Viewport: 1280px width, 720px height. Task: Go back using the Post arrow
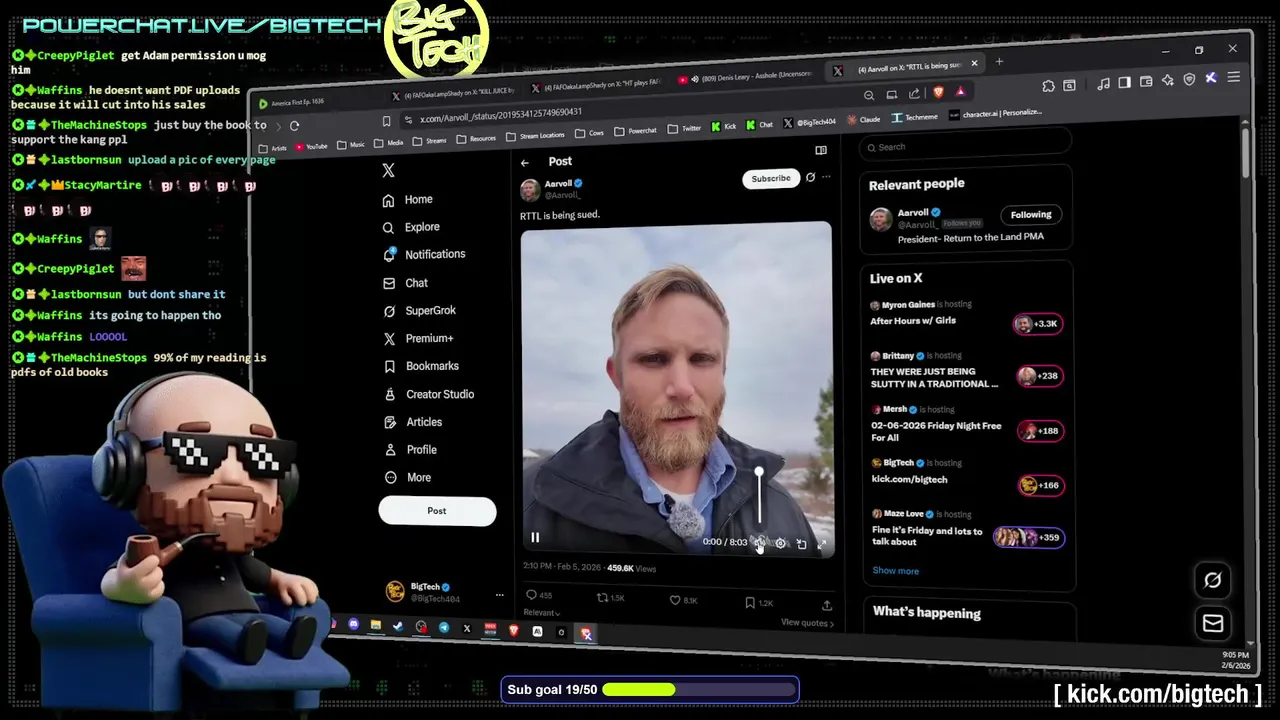coord(525,162)
